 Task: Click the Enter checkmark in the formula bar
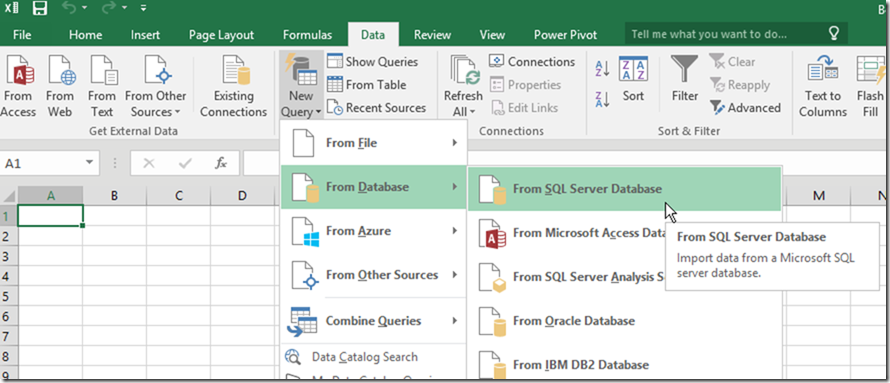[x=185, y=163]
